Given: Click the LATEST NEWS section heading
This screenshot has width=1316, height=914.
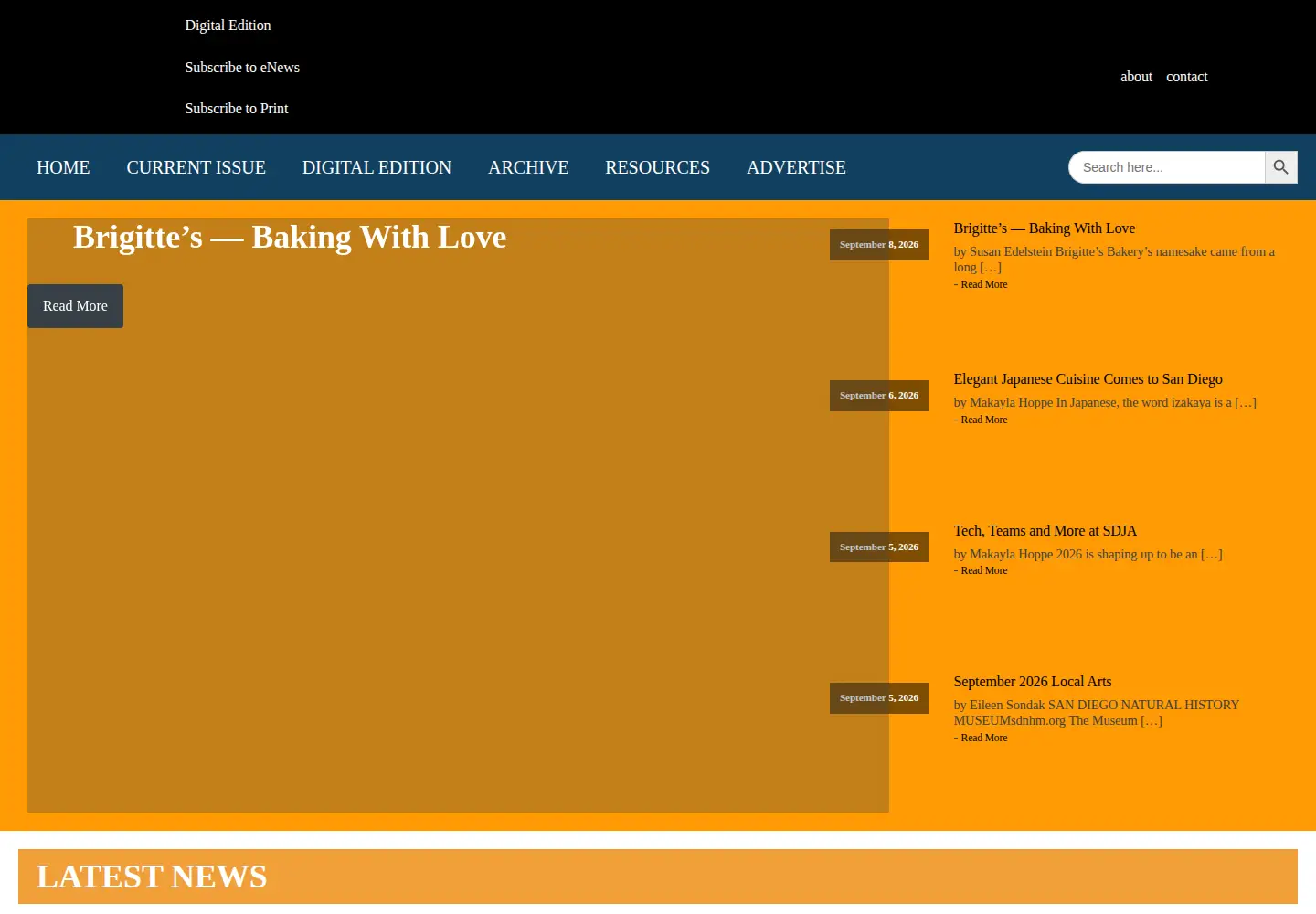Looking at the screenshot, I should (x=152, y=877).
